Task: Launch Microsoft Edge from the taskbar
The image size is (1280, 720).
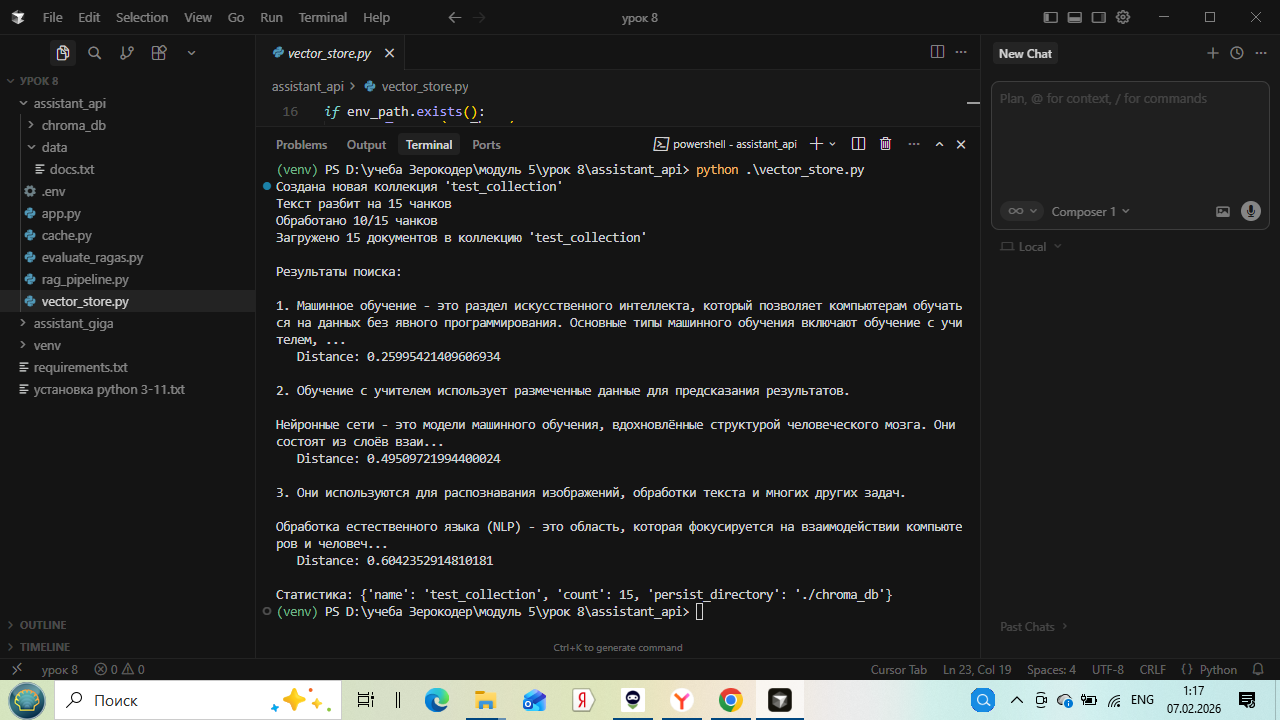Action: click(437, 700)
